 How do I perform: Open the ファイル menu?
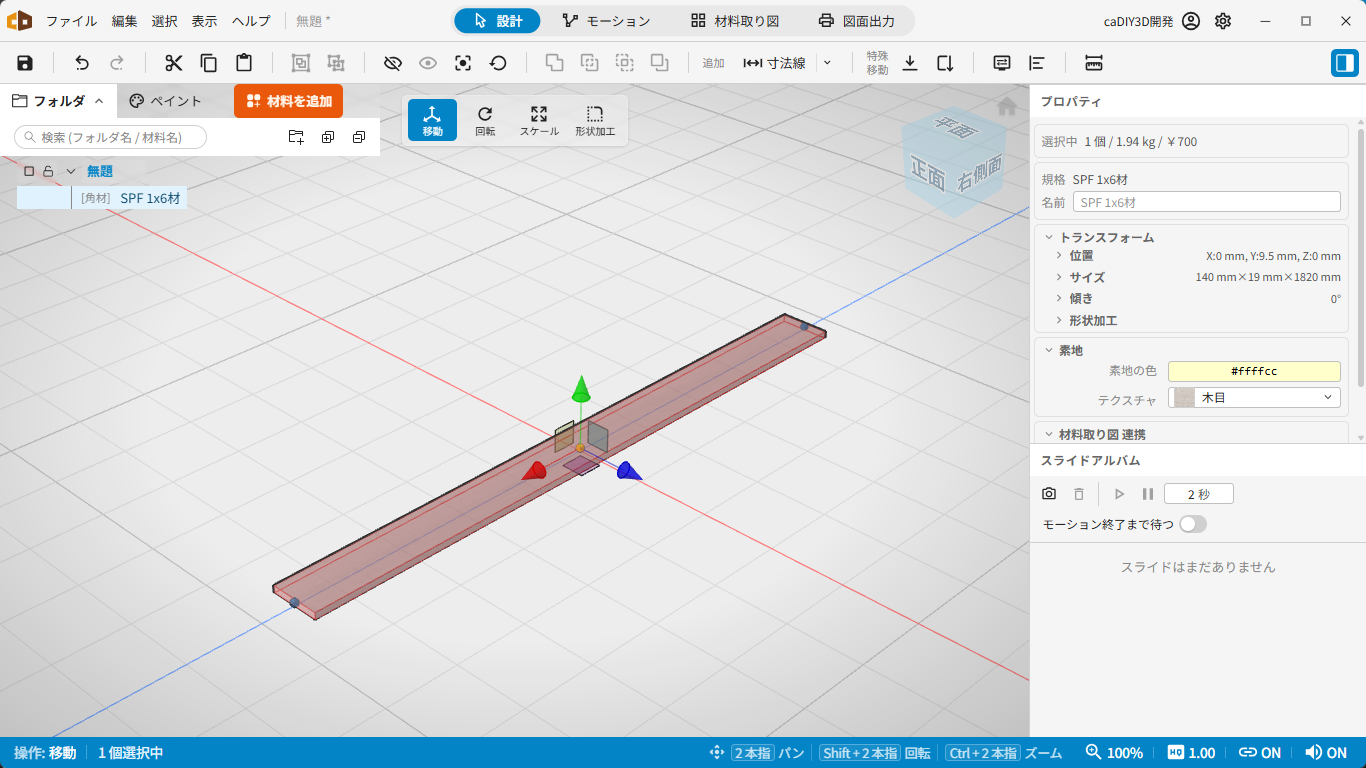72,21
